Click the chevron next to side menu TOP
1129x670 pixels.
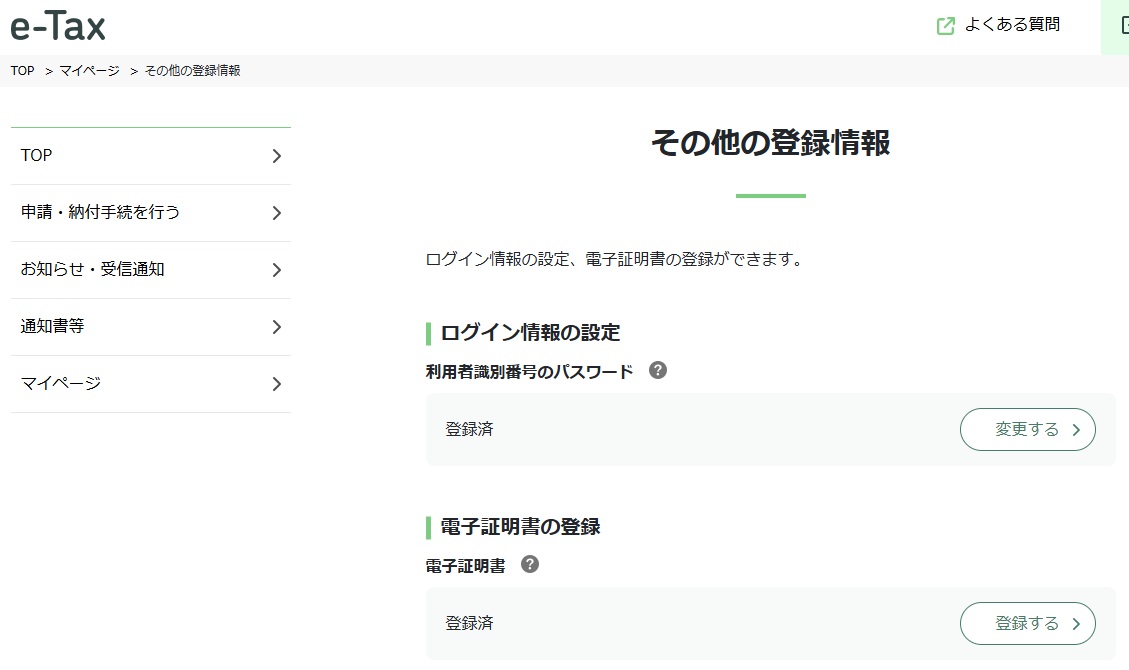[276, 156]
